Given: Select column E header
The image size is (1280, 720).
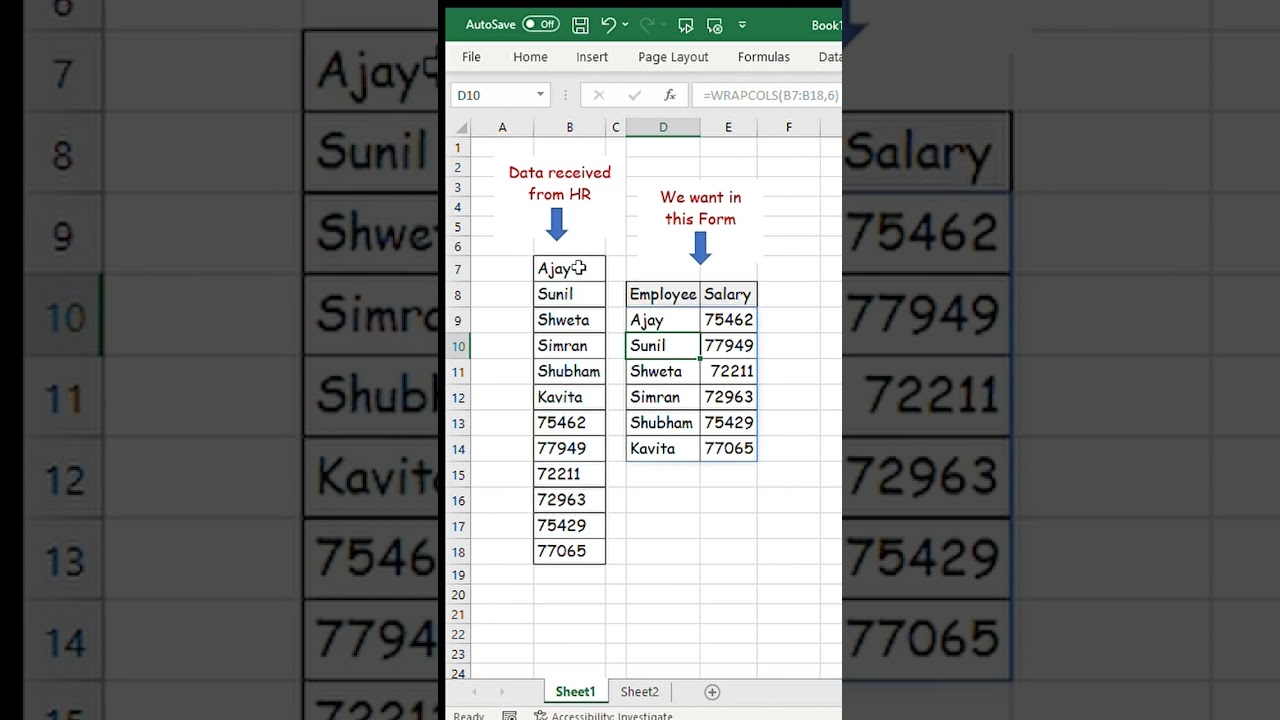Looking at the screenshot, I should 728,127.
